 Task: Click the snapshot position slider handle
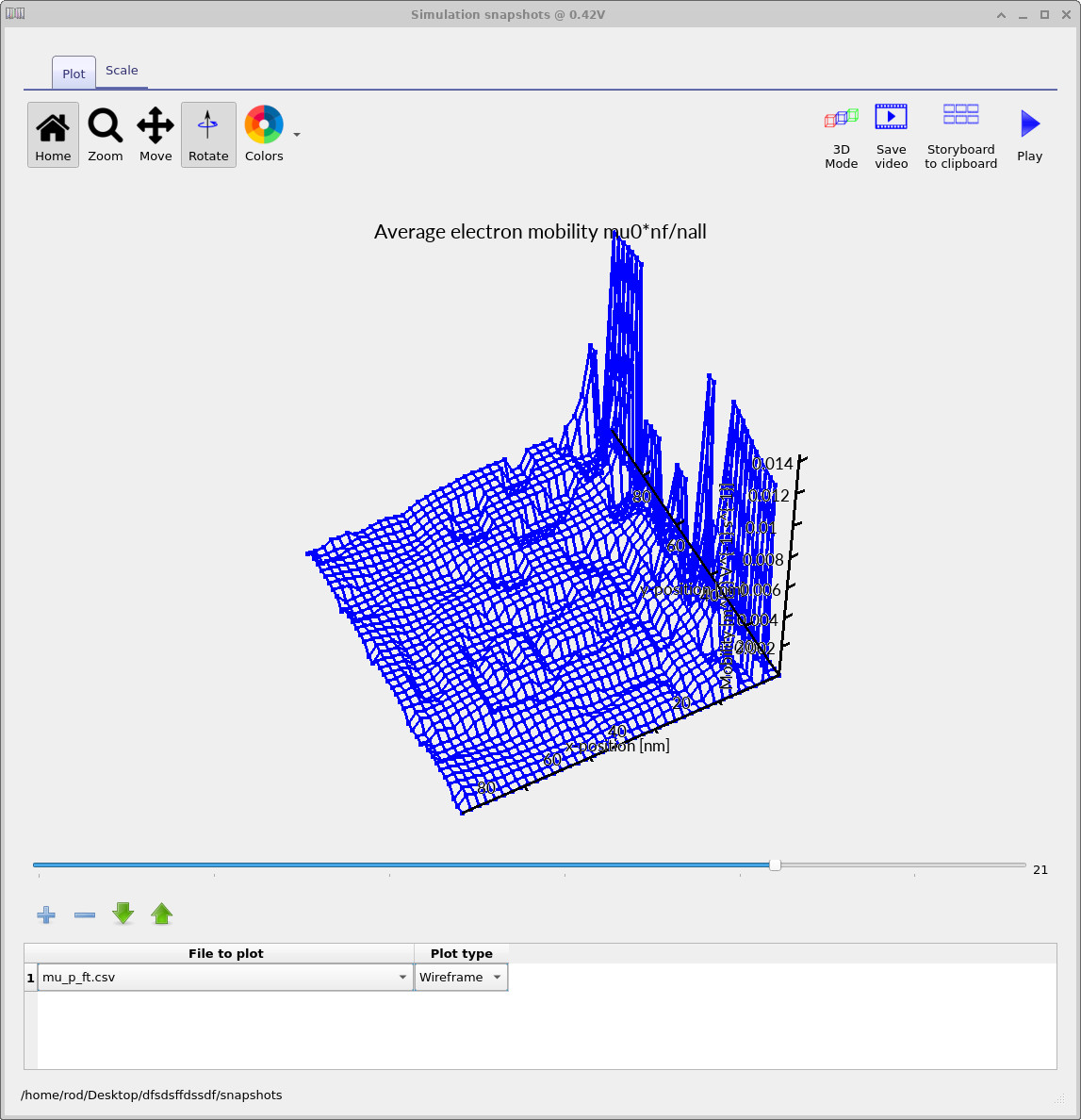(x=775, y=865)
